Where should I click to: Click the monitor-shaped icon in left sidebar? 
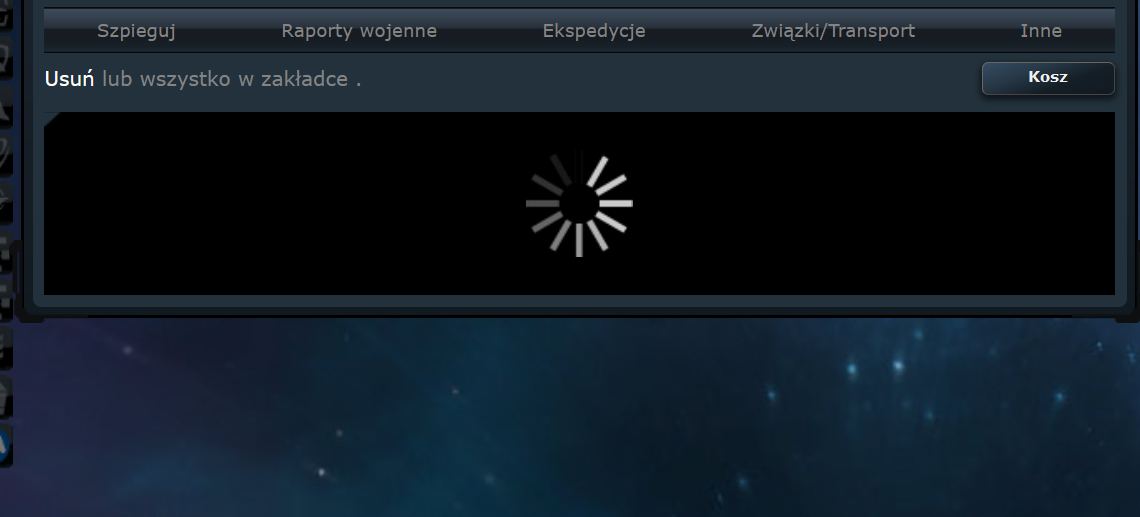click(4, 58)
